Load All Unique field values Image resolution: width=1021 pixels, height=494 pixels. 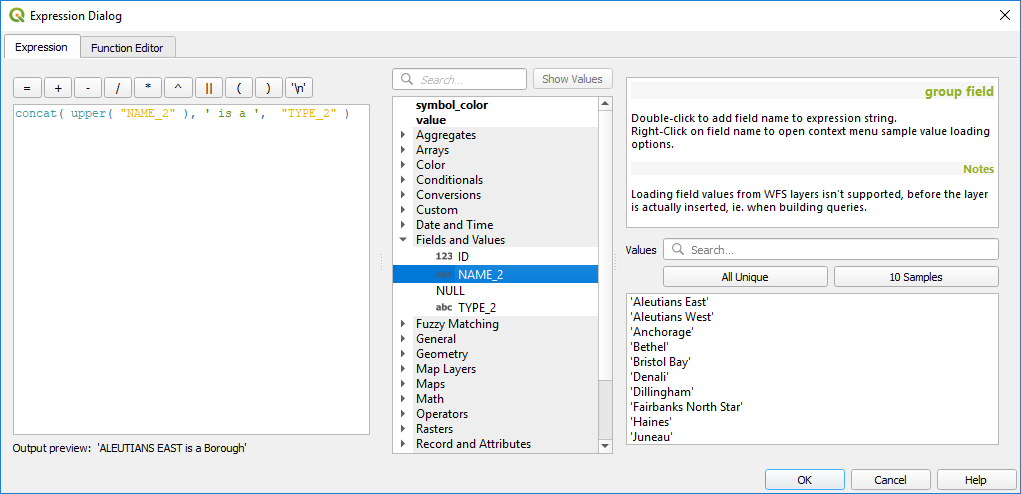[x=745, y=277]
